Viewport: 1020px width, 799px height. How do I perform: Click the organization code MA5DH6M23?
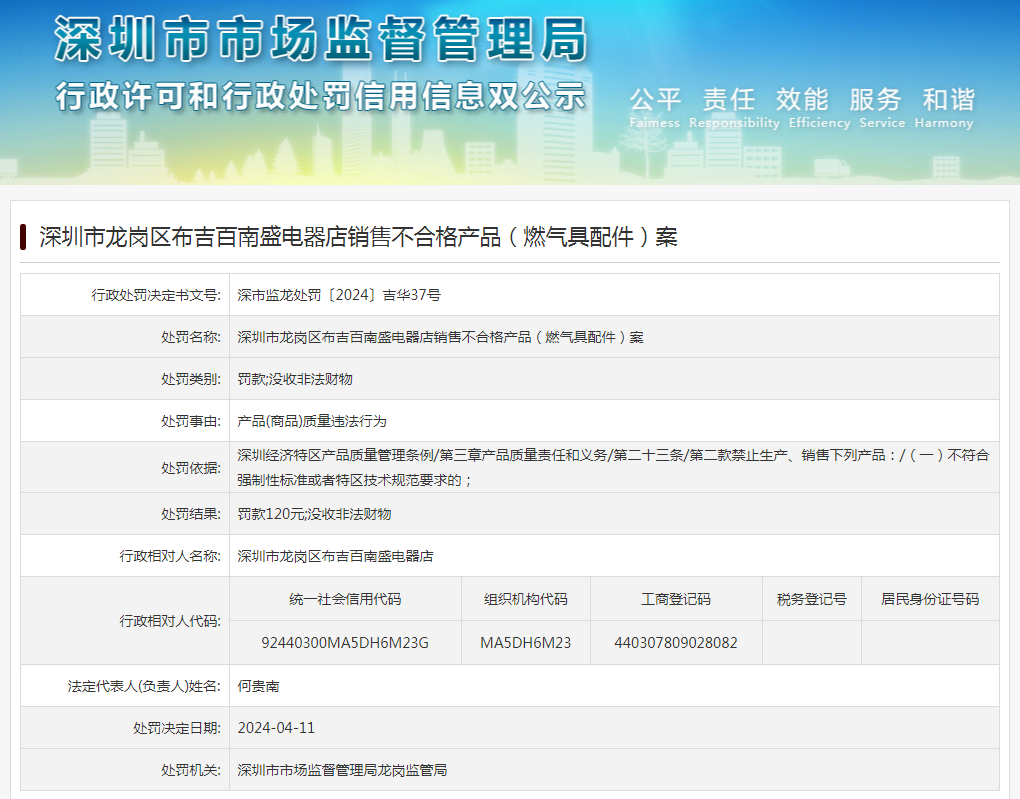coord(525,643)
